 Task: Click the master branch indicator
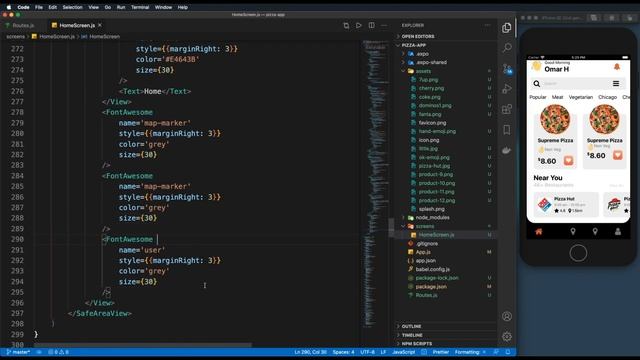pos(18,352)
